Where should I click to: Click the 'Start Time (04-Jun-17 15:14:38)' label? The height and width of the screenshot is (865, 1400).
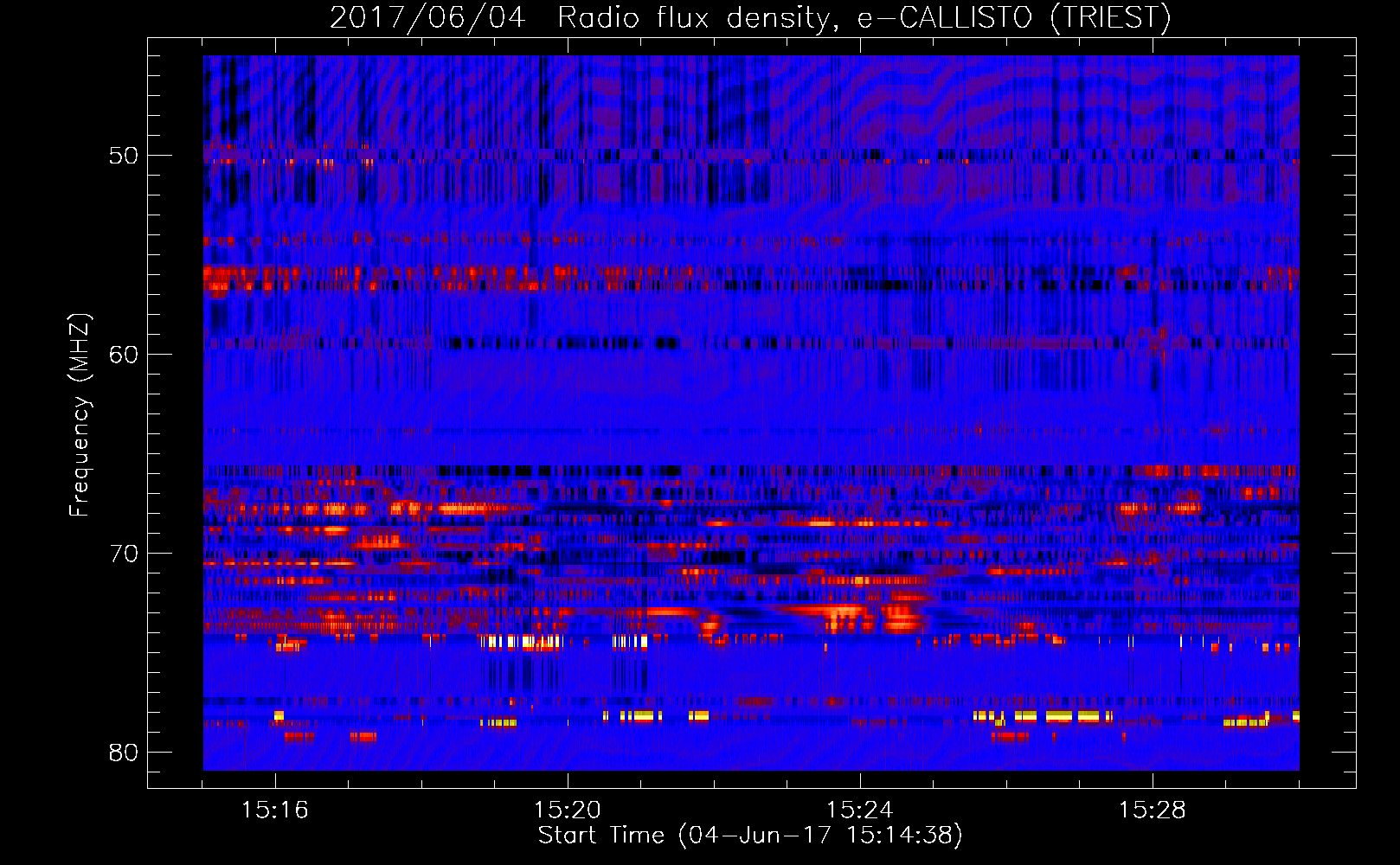point(750,836)
